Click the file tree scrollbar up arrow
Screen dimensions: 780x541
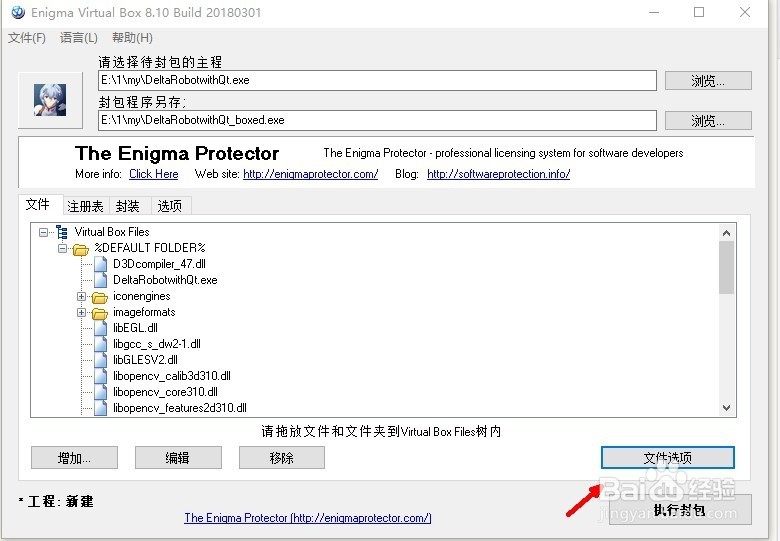click(x=726, y=233)
